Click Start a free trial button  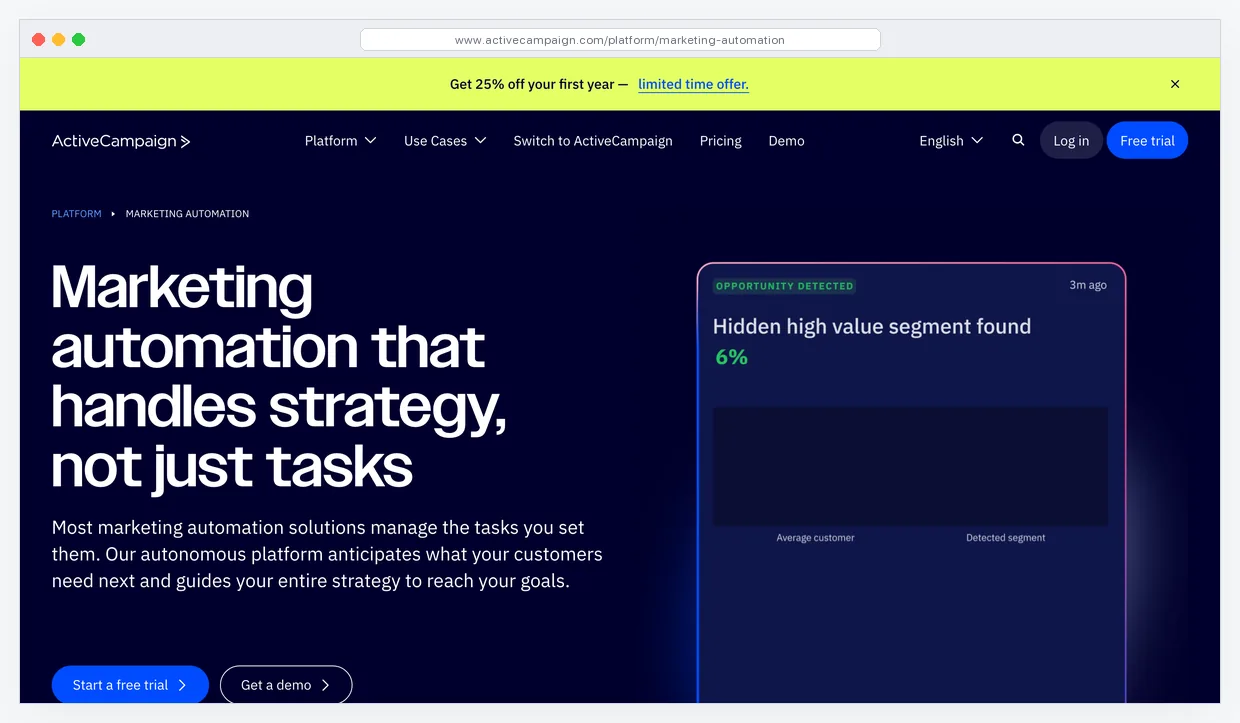click(130, 685)
